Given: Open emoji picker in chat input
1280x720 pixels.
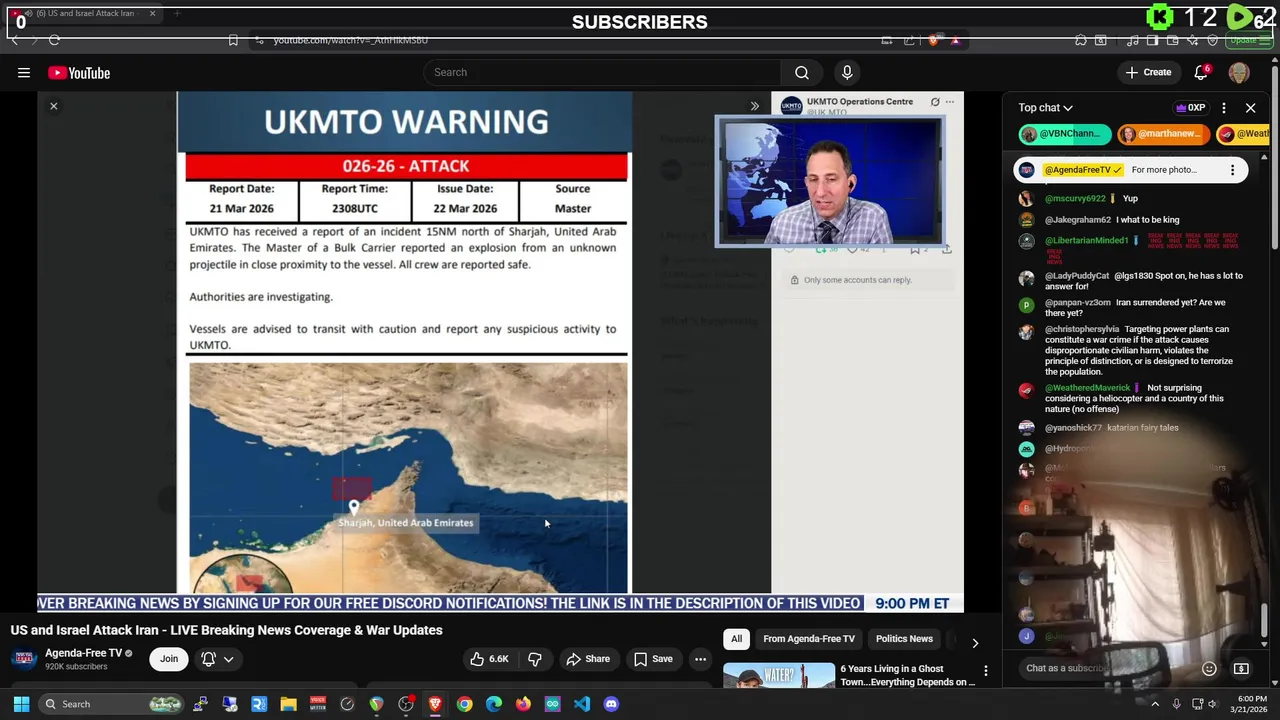Looking at the screenshot, I should (x=1209, y=668).
